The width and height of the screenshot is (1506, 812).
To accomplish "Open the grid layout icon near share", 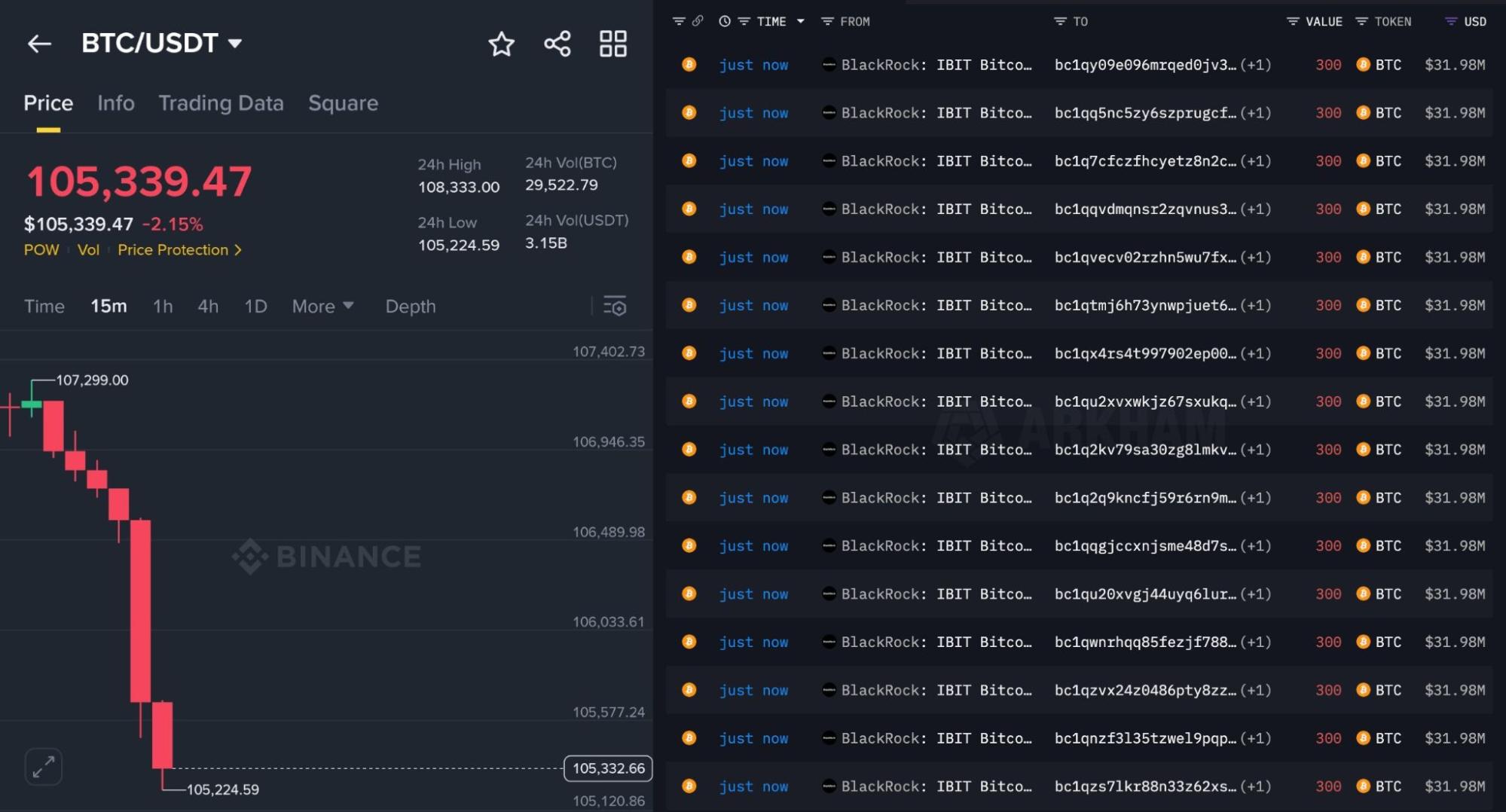I will tap(613, 44).
